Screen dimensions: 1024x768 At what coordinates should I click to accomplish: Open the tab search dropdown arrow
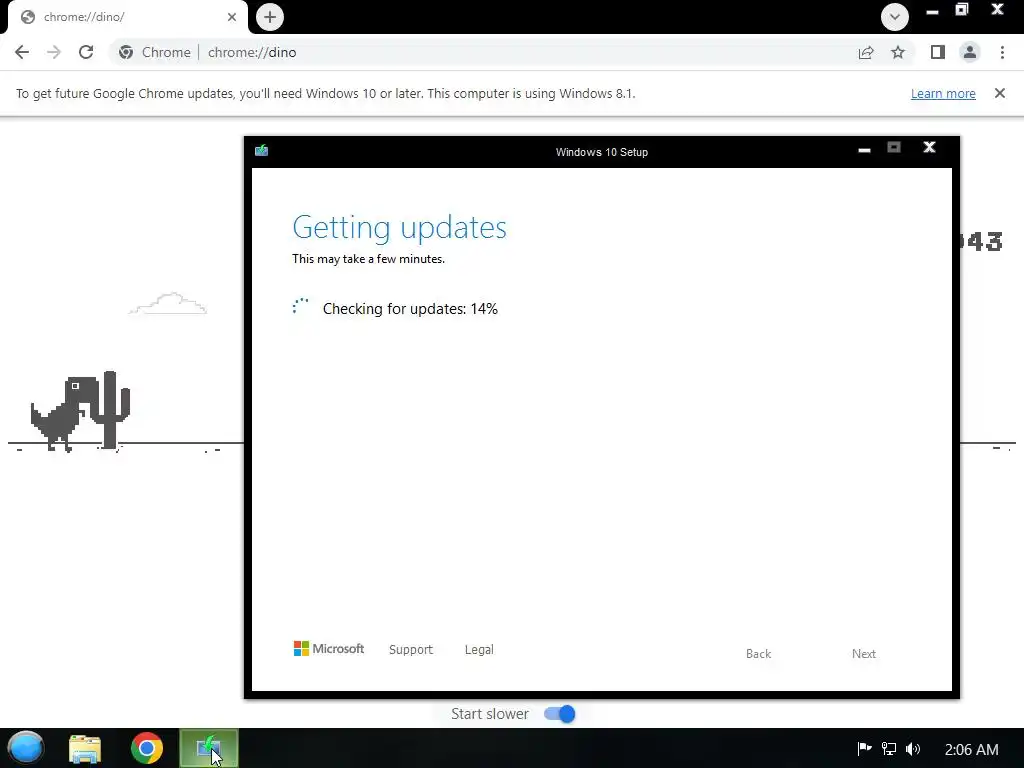895,17
